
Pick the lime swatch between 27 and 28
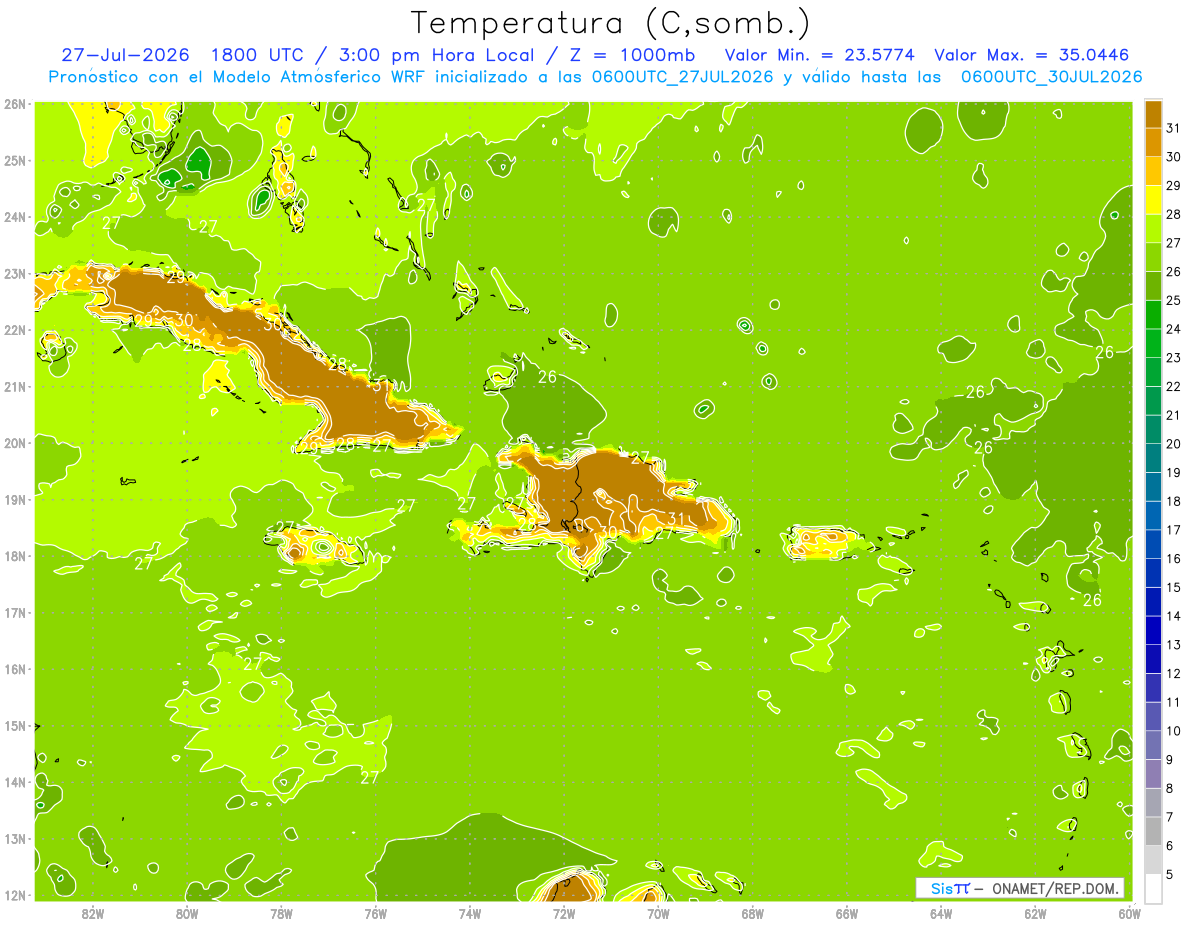coord(1153,228)
